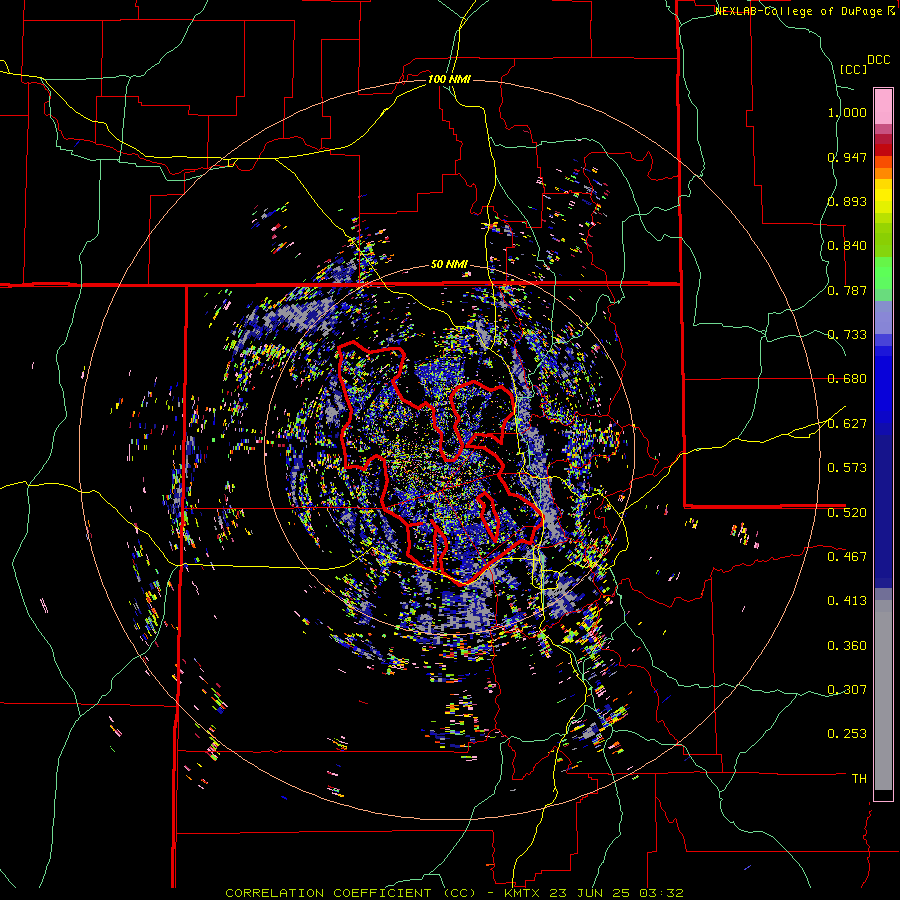
Task: Click the 50 NMI range ring label
Action: pos(449,265)
